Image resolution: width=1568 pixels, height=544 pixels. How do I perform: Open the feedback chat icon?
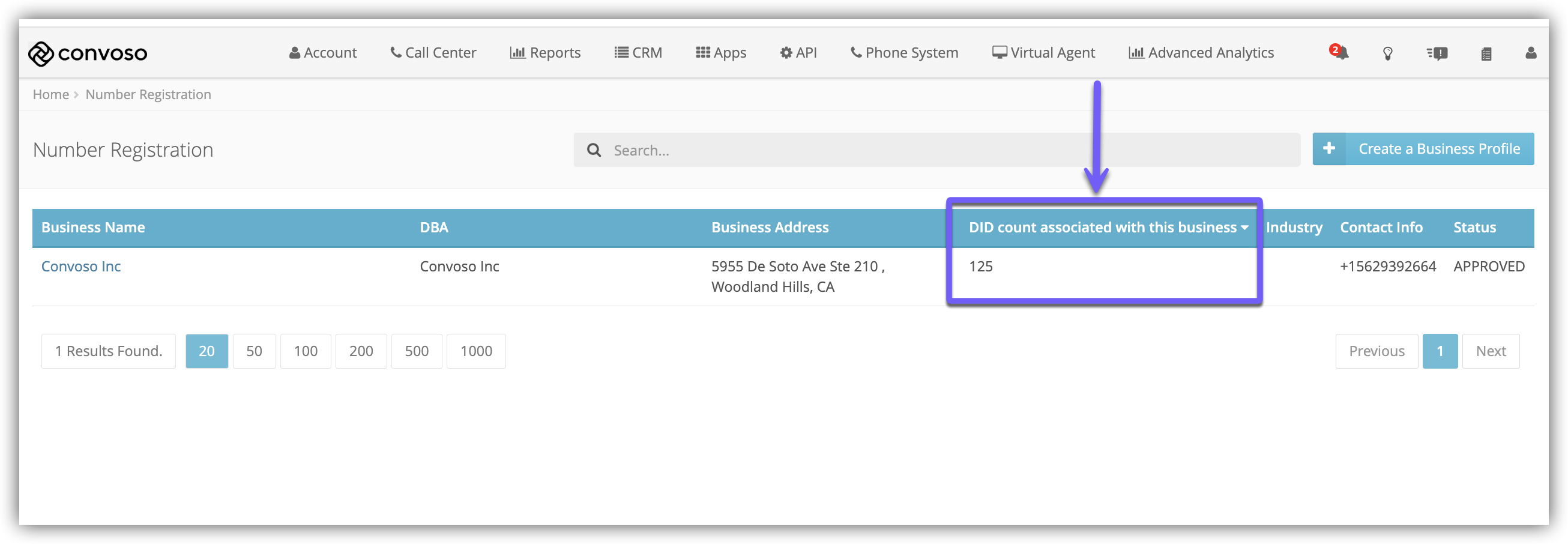[1437, 53]
